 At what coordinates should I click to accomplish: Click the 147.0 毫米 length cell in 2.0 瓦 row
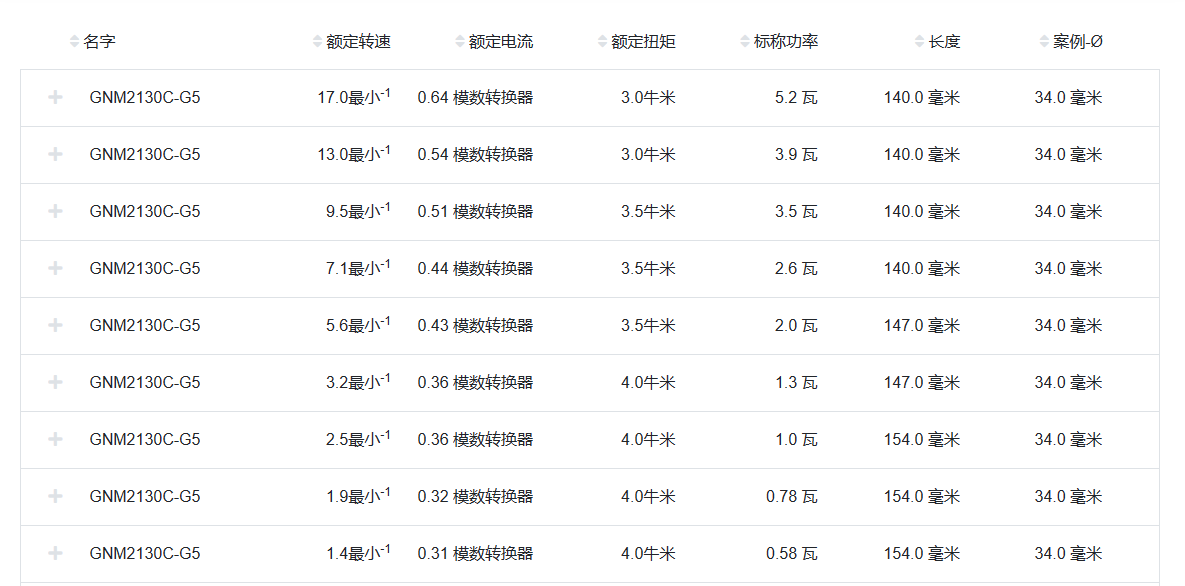coord(921,326)
